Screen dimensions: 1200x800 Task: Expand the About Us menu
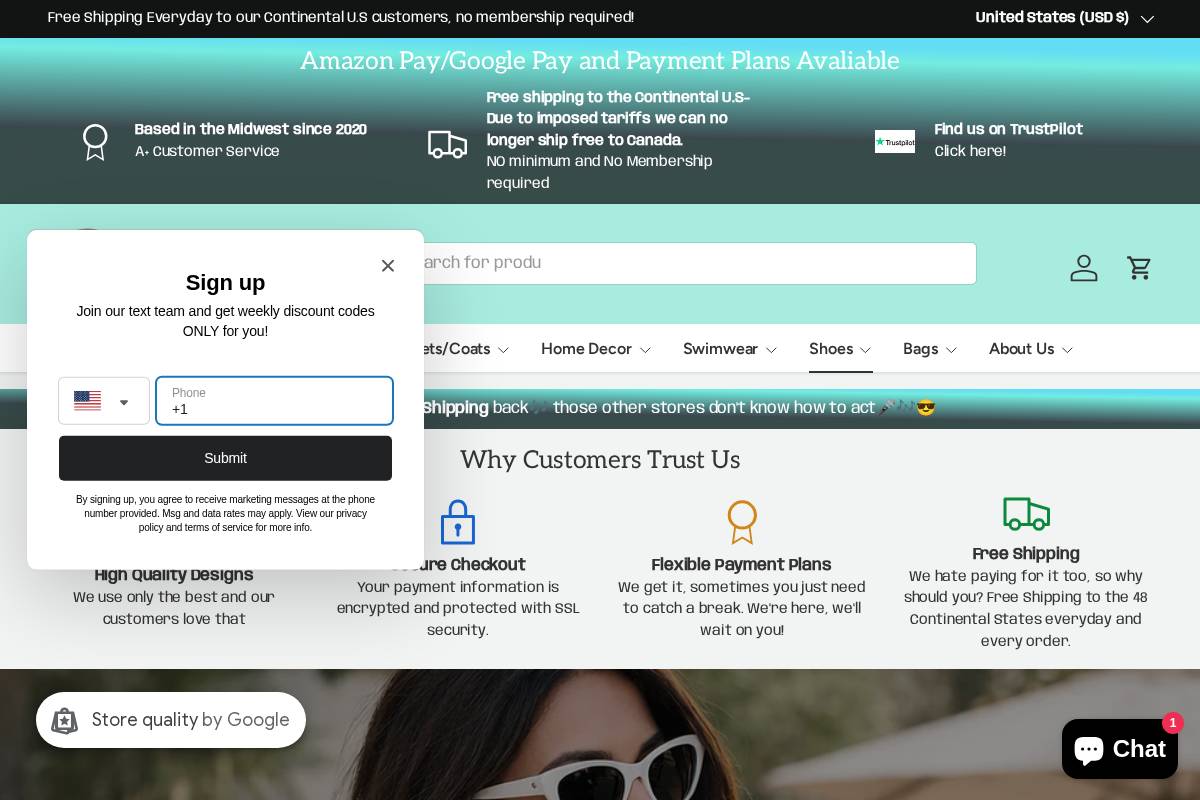point(1031,349)
